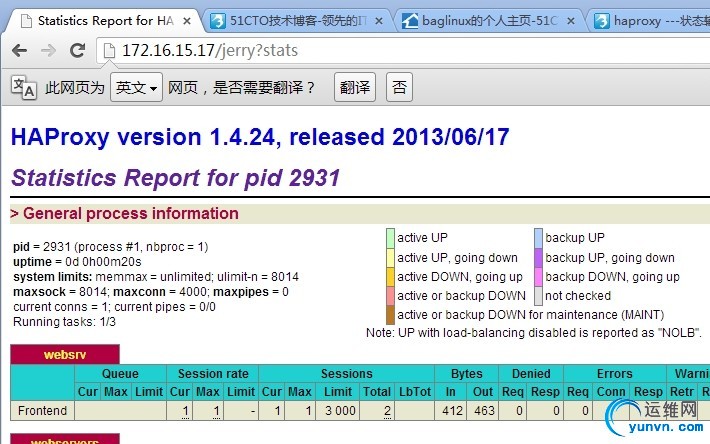The height and width of the screenshot is (444, 710).
Task: Click the browser forward arrow
Action: pos(48,50)
